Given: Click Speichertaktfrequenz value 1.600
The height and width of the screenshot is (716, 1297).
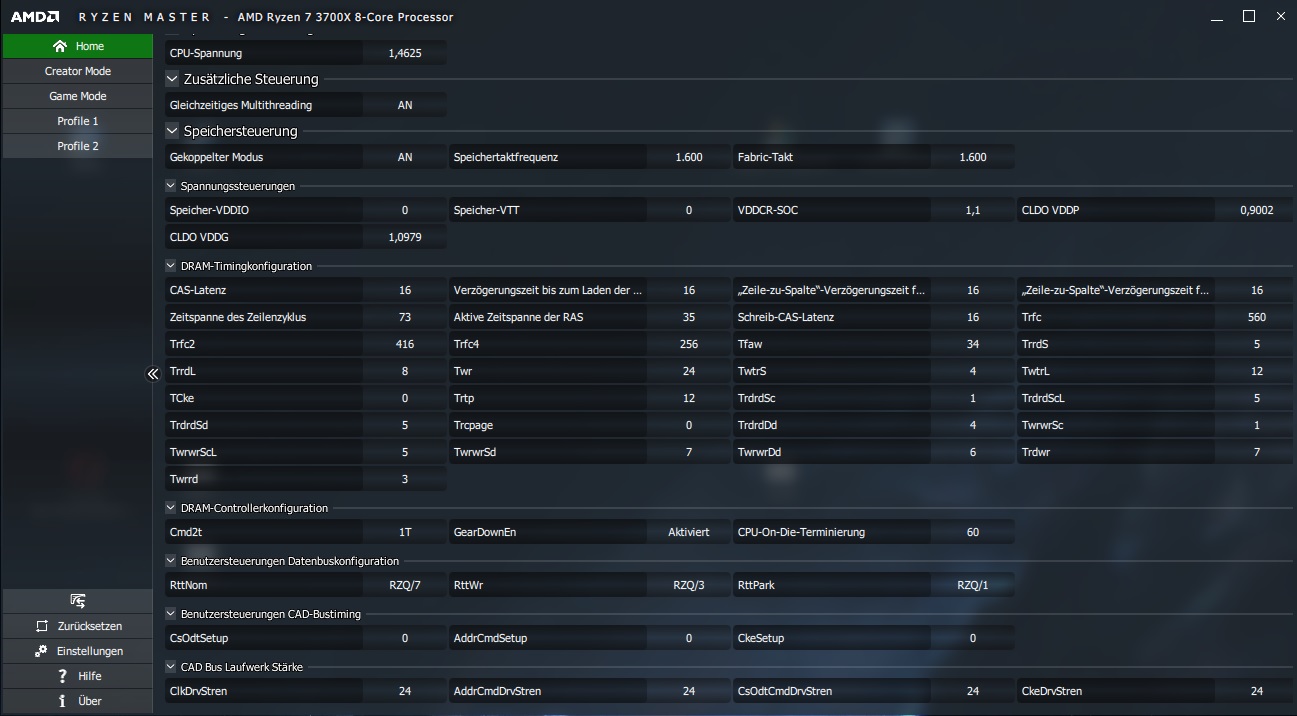Looking at the screenshot, I should pos(689,157).
